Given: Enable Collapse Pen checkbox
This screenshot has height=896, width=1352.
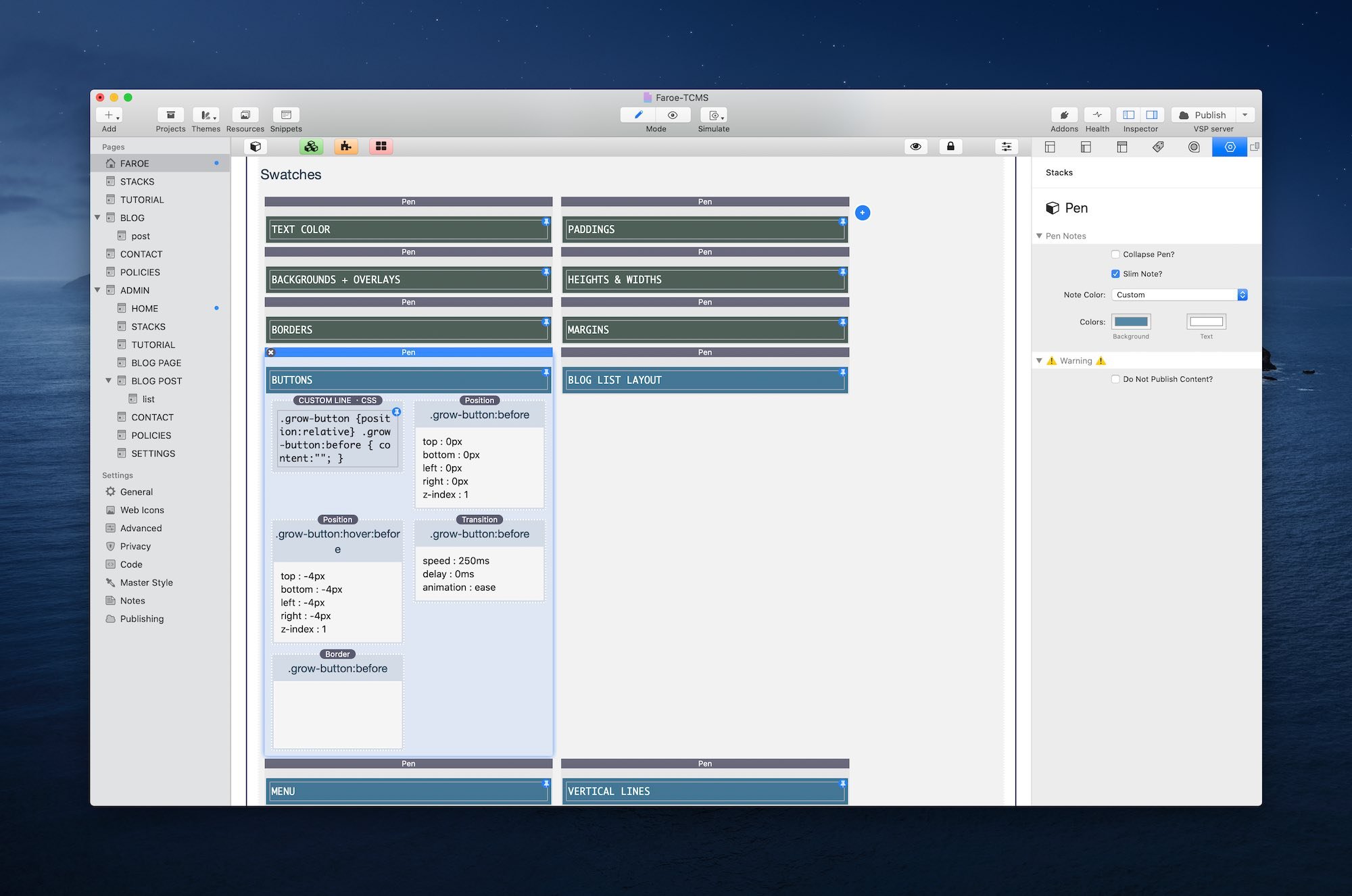Looking at the screenshot, I should click(1115, 255).
